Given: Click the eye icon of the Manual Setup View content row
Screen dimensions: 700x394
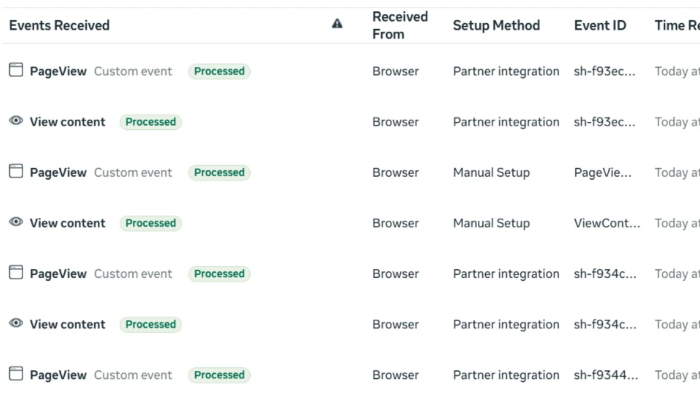Looking at the screenshot, I should (16, 222).
